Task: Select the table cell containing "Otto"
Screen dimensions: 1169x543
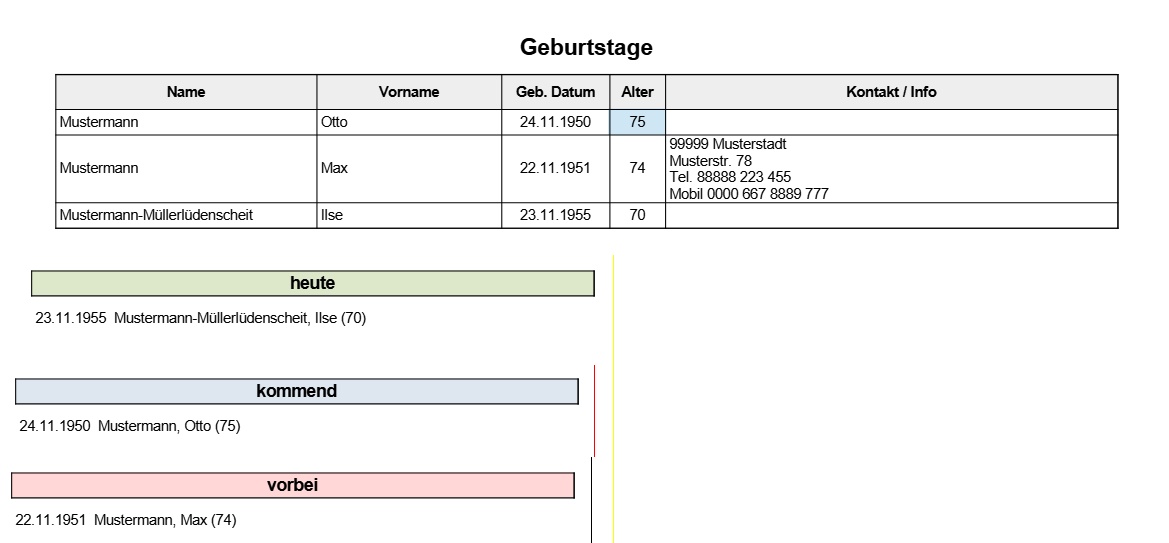Action: click(x=409, y=123)
